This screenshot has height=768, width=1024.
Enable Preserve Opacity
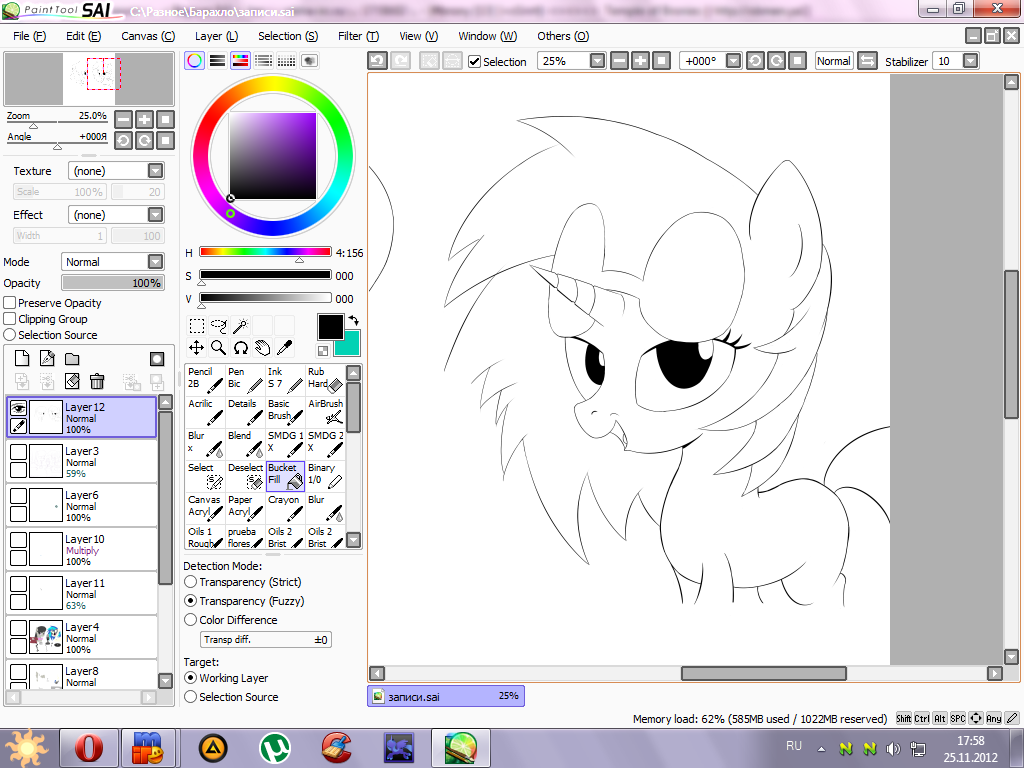(10, 303)
